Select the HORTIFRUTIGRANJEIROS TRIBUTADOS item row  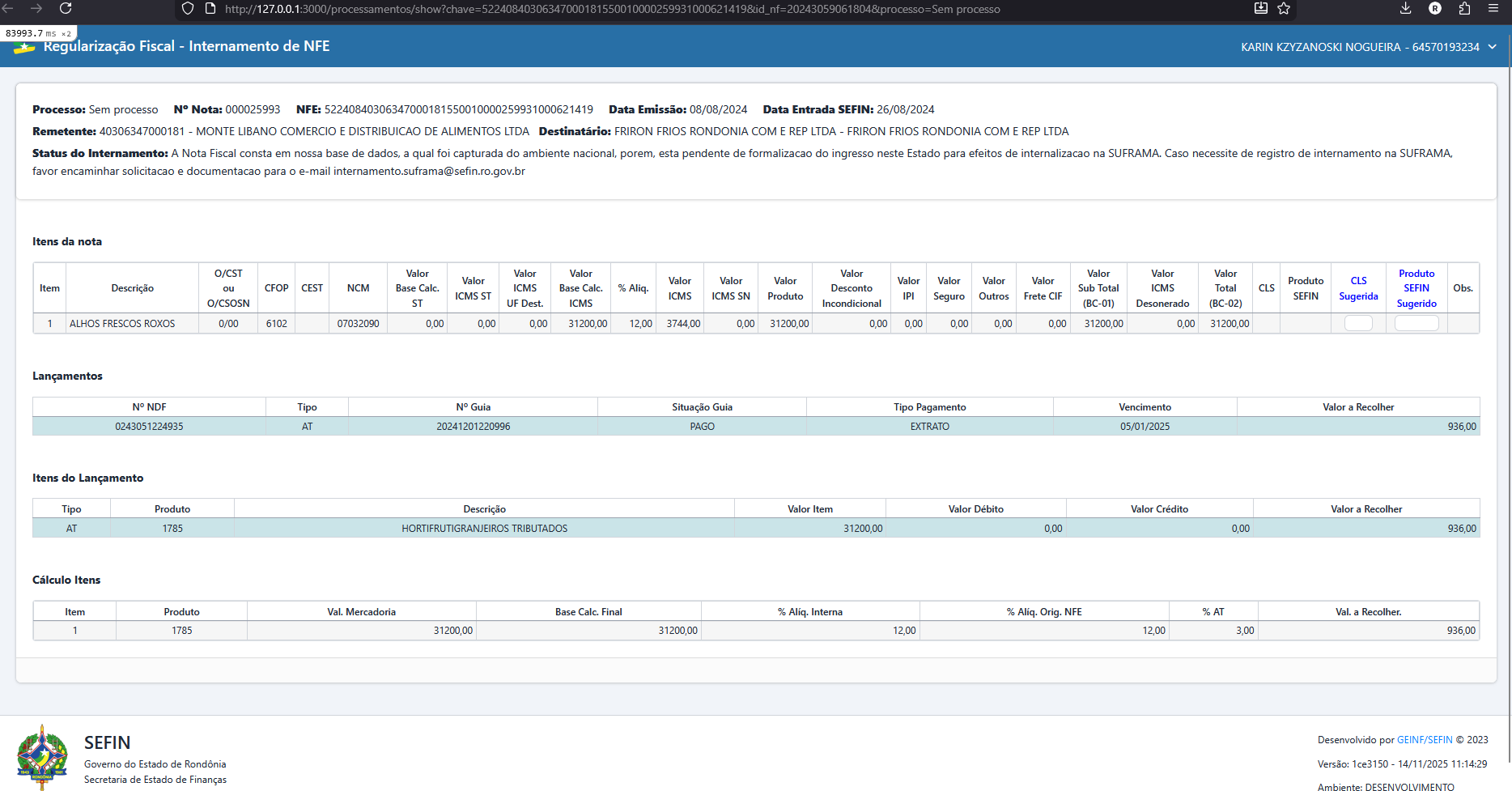[x=484, y=529]
